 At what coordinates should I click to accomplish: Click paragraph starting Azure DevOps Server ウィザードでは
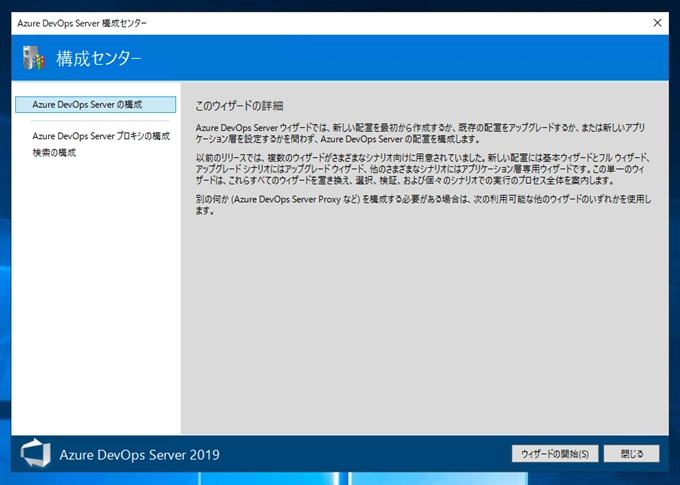click(420, 134)
